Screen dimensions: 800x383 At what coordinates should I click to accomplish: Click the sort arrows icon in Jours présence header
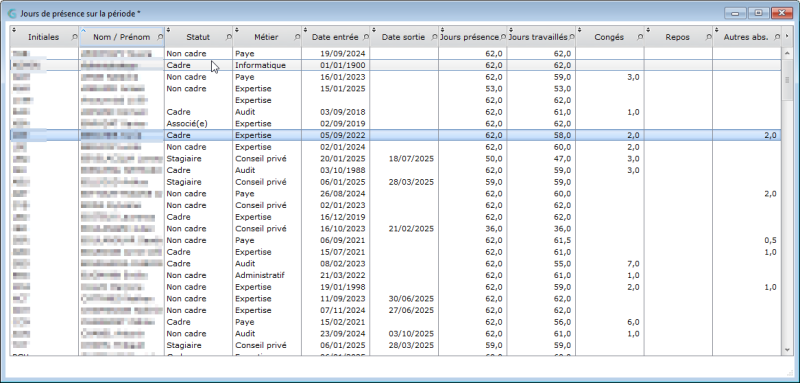coord(442,29)
